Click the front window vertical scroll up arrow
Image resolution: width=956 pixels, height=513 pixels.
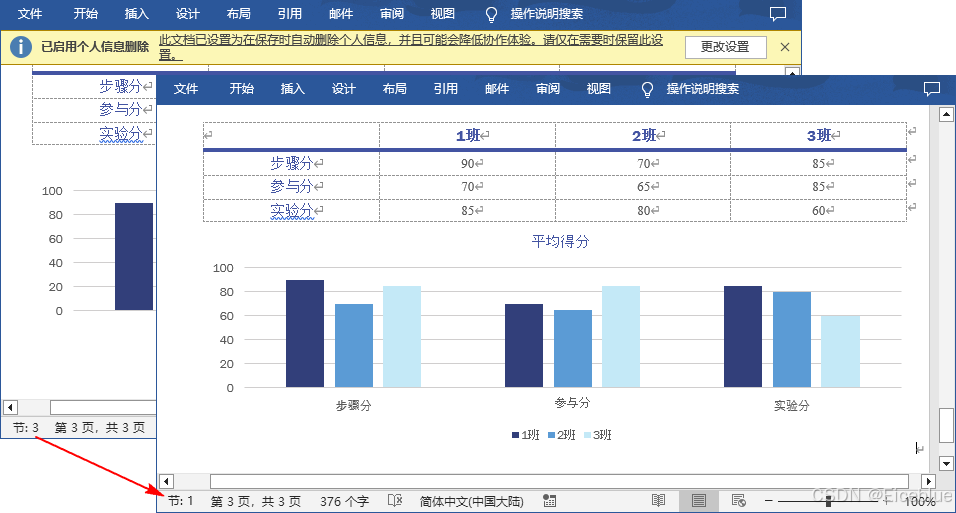coord(946,114)
